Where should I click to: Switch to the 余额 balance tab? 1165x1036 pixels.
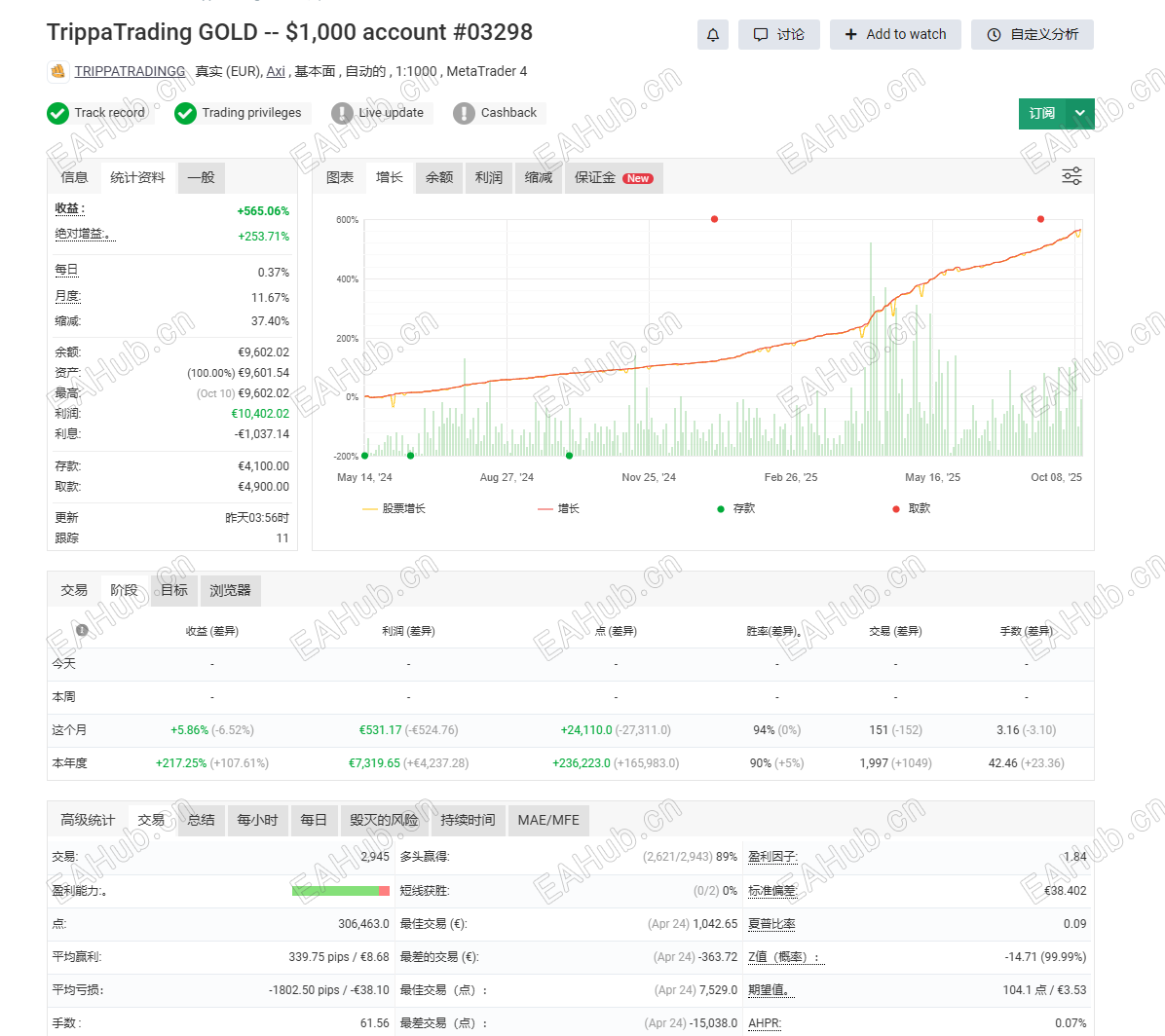click(x=439, y=177)
